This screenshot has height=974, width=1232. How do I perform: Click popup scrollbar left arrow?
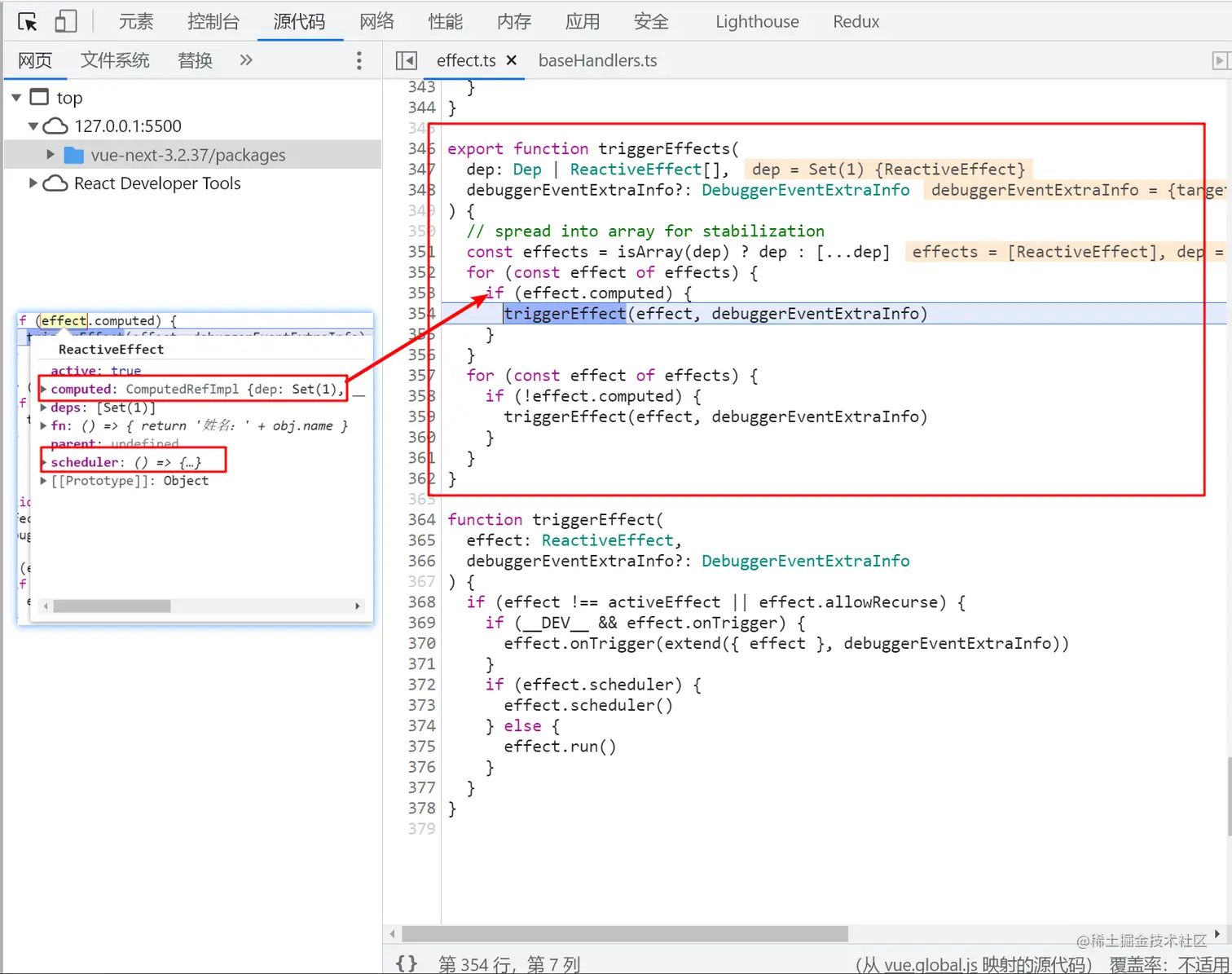(x=46, y=606)
